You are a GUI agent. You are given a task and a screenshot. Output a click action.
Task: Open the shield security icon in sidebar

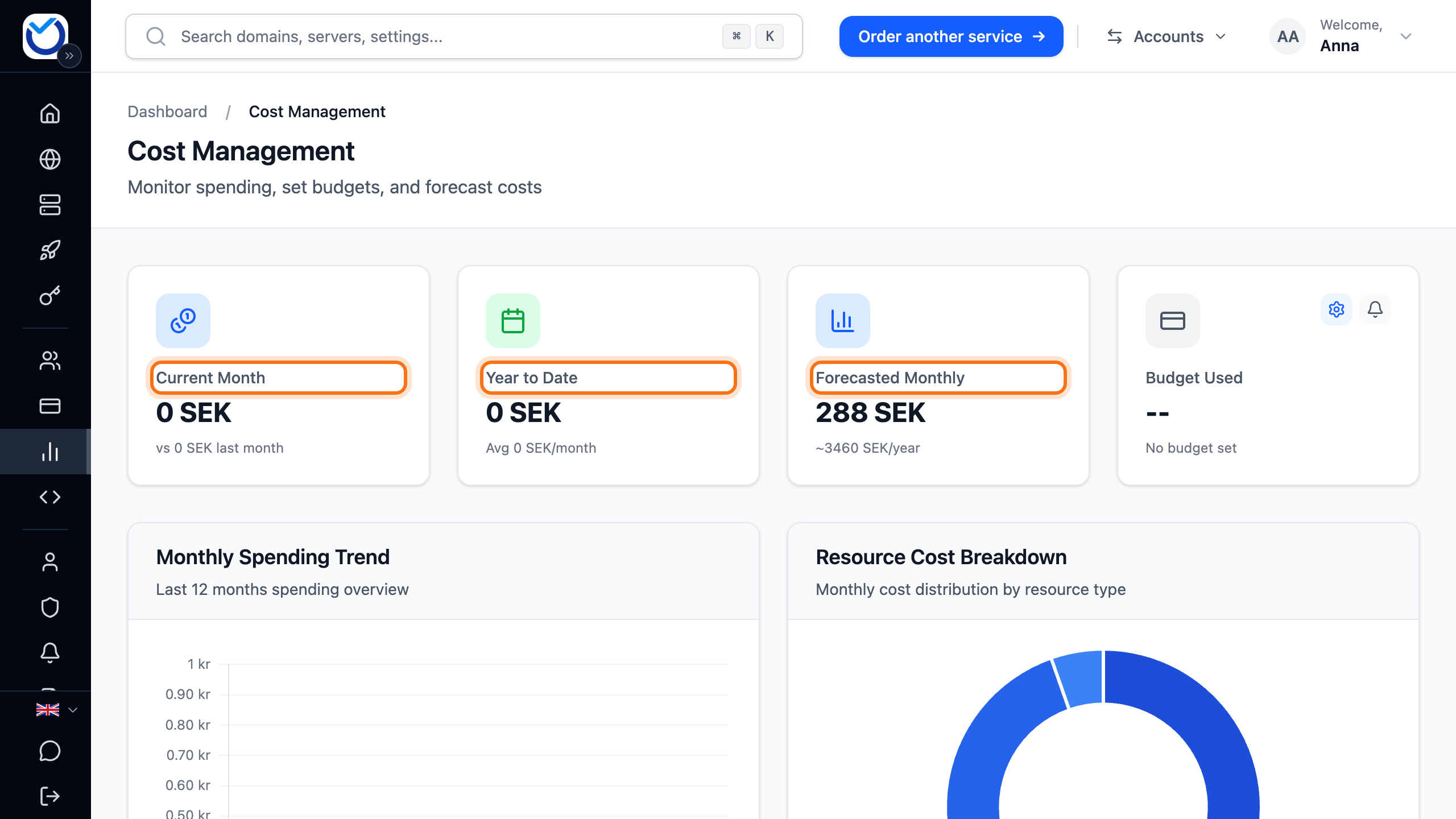pyautogui.click(x=50, y=607)
